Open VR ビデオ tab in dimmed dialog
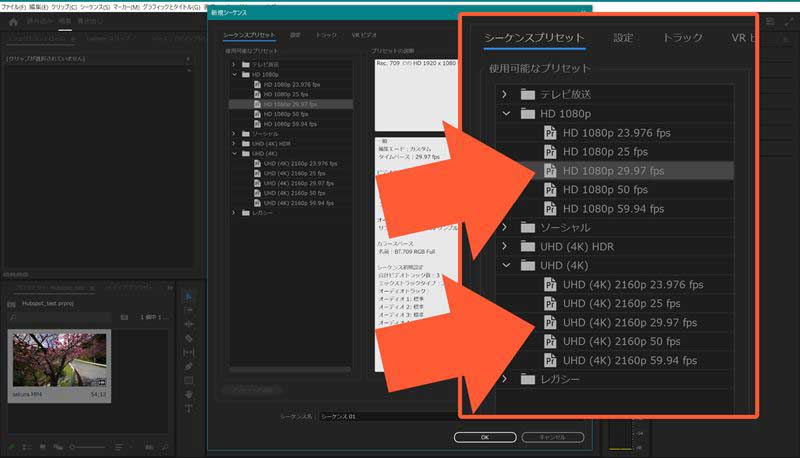The height and width of the screenshot is (458, 800). tap(364, 35)
